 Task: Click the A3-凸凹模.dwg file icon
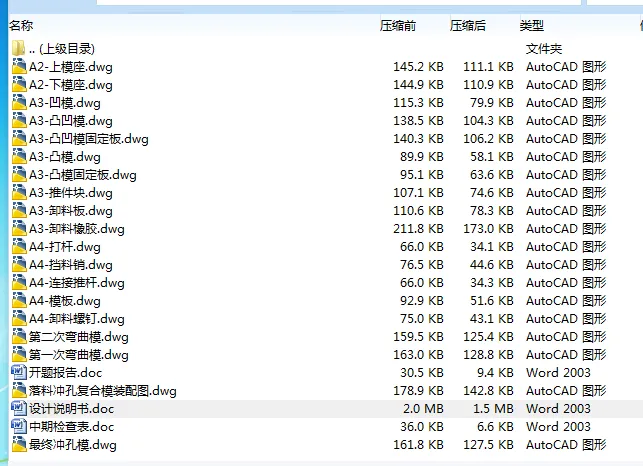(x=19, y=121)
